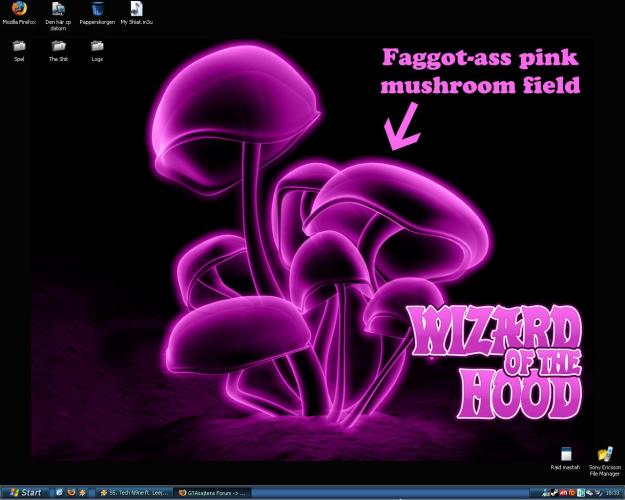This screenshot has height=500, width=625.
Task: Switch to the GTAsajtens Forum taskbar window
Action: point(212,493)
